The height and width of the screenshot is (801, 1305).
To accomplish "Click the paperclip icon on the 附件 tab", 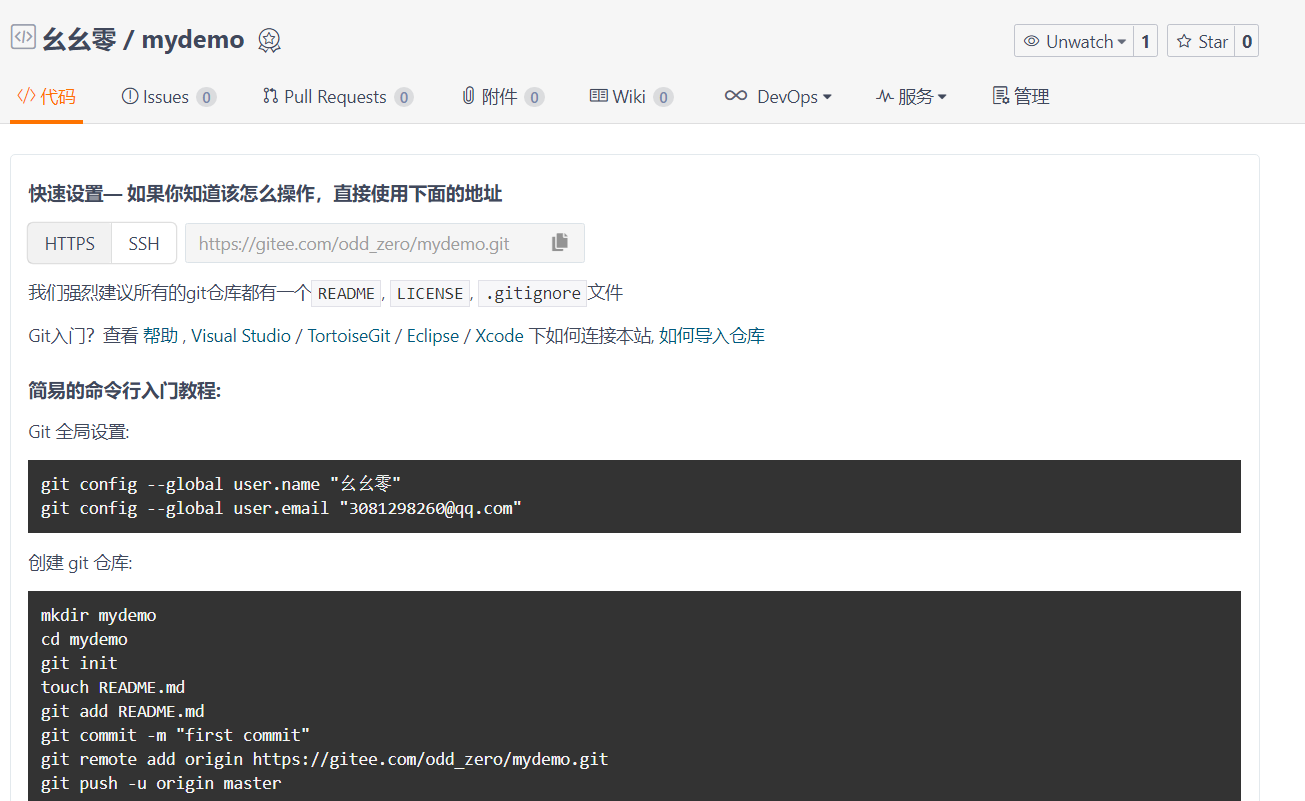I will [468, 95].
